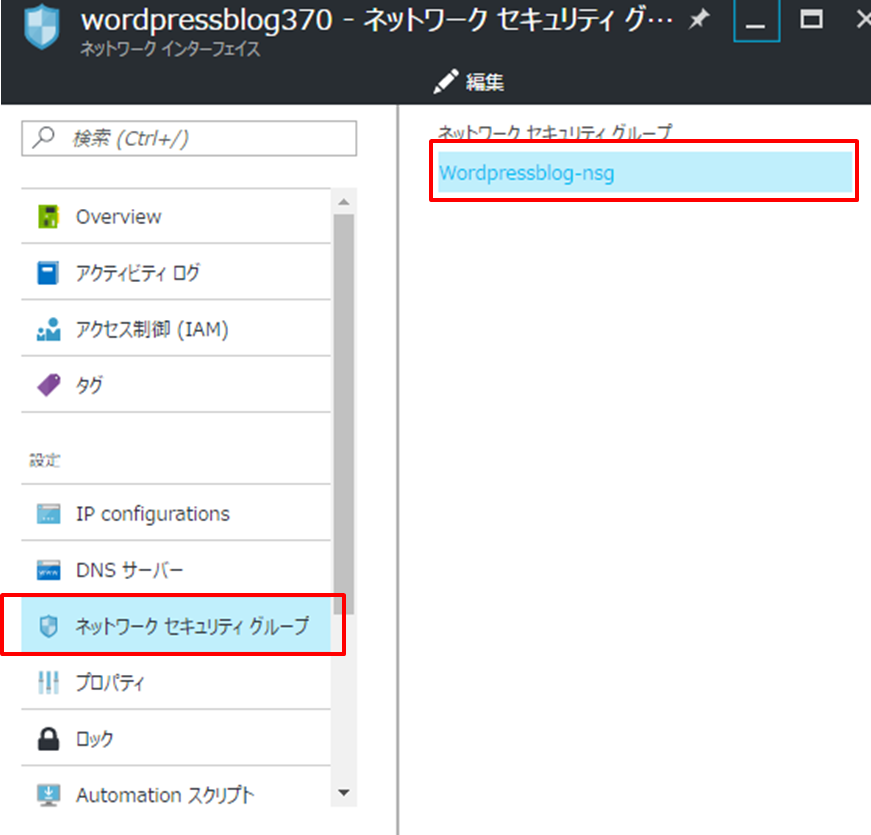This screenshot has height=835, width=871.
Task: Click the Overview icon in the sidebar
Action: point(48,217)
